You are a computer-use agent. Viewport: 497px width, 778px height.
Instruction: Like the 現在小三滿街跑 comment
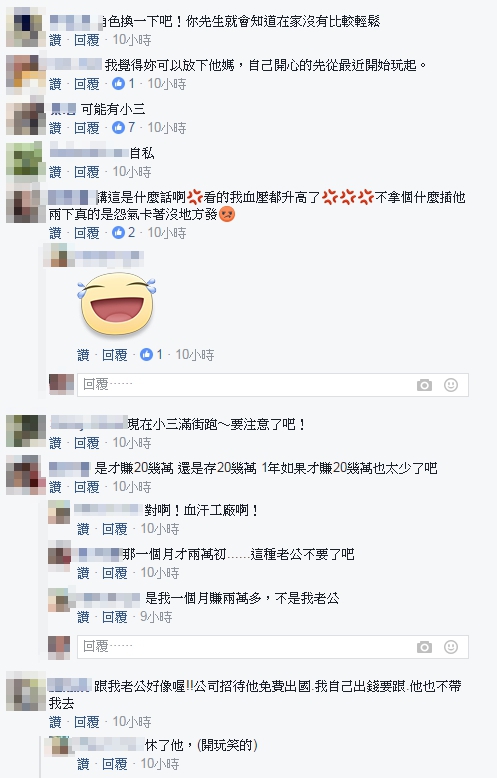coord(55,443)
